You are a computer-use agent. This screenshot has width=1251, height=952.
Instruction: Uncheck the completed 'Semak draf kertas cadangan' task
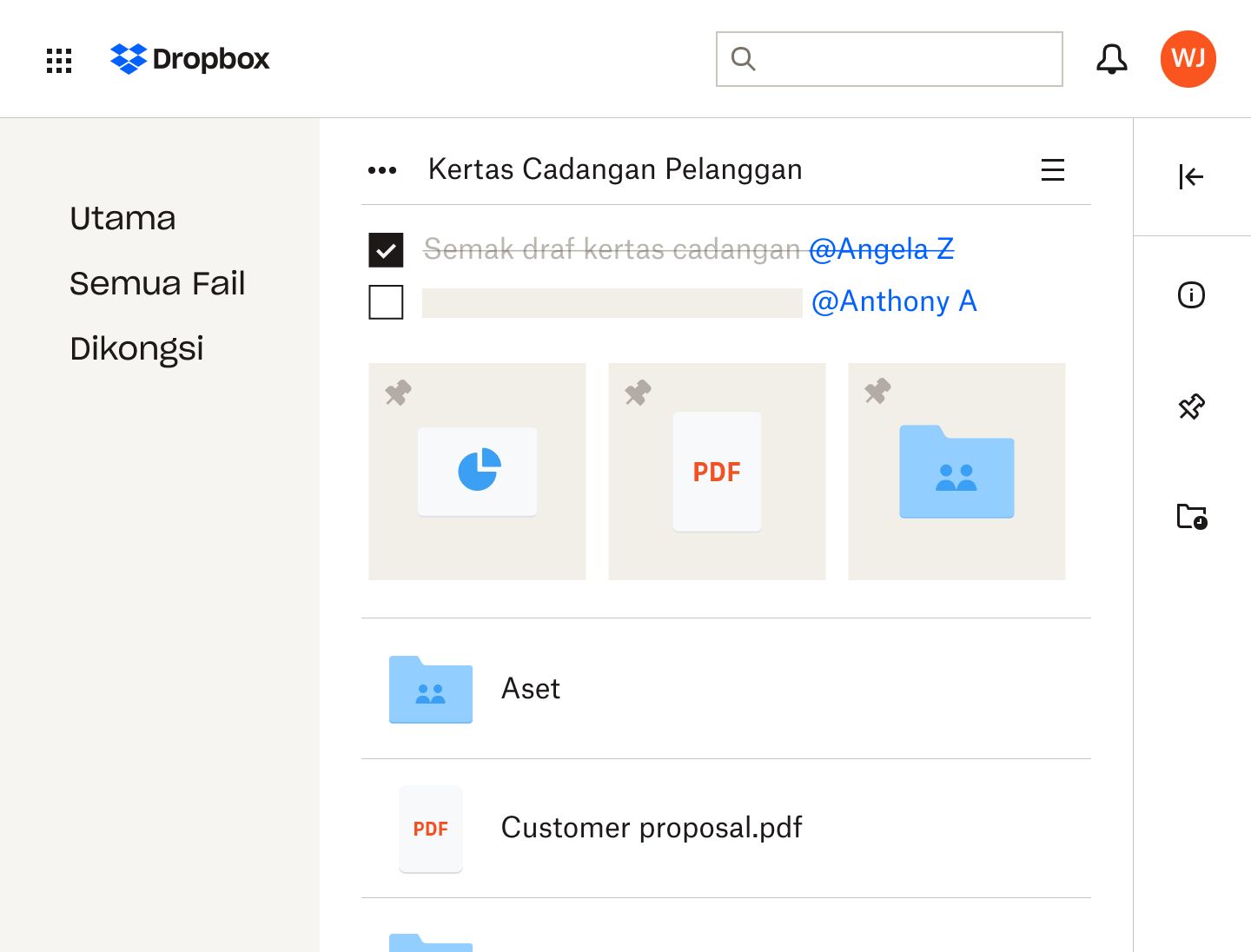tap(387, 249)
